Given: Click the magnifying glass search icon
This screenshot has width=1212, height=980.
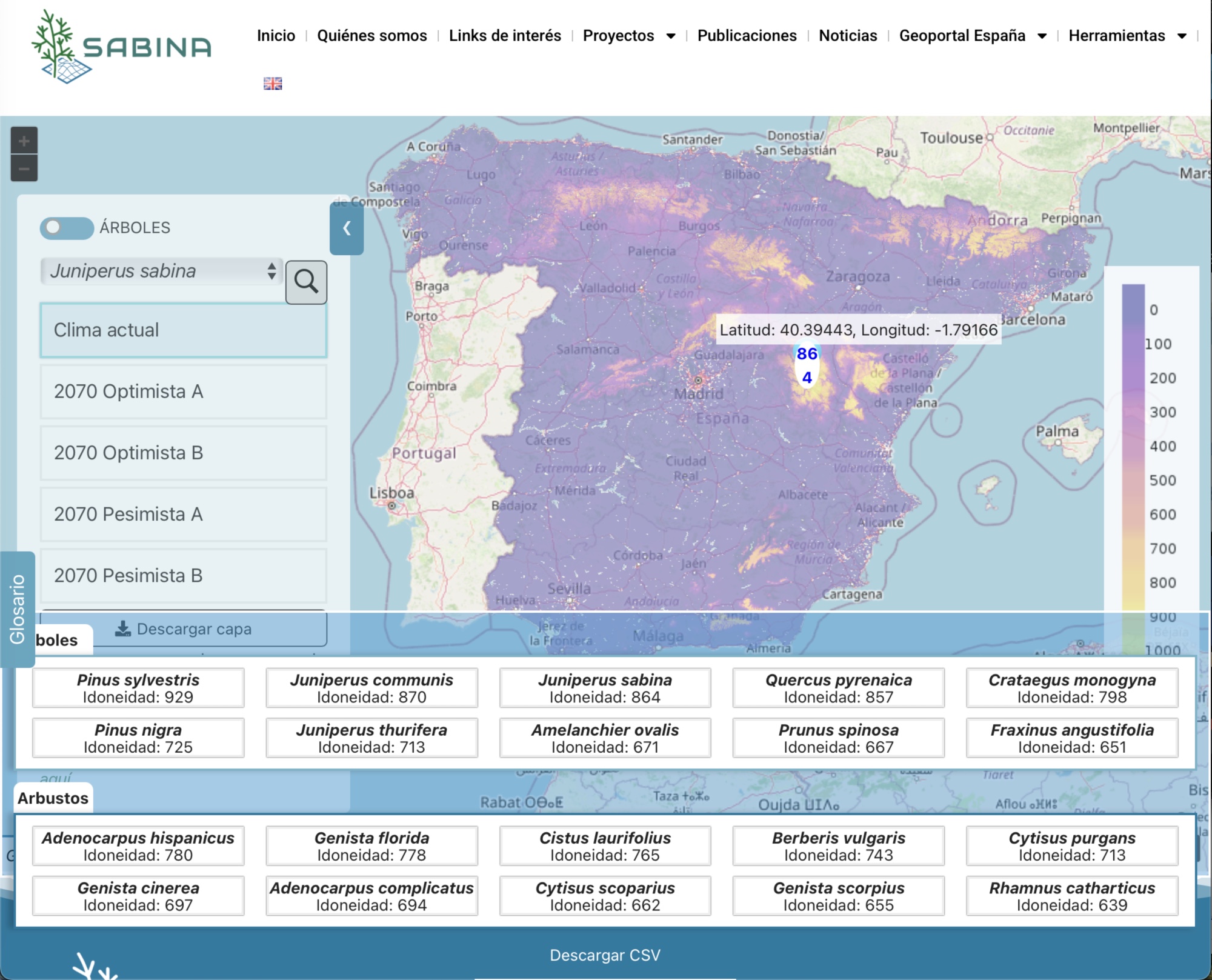Looking at the screenshot, I should [306, 282].
